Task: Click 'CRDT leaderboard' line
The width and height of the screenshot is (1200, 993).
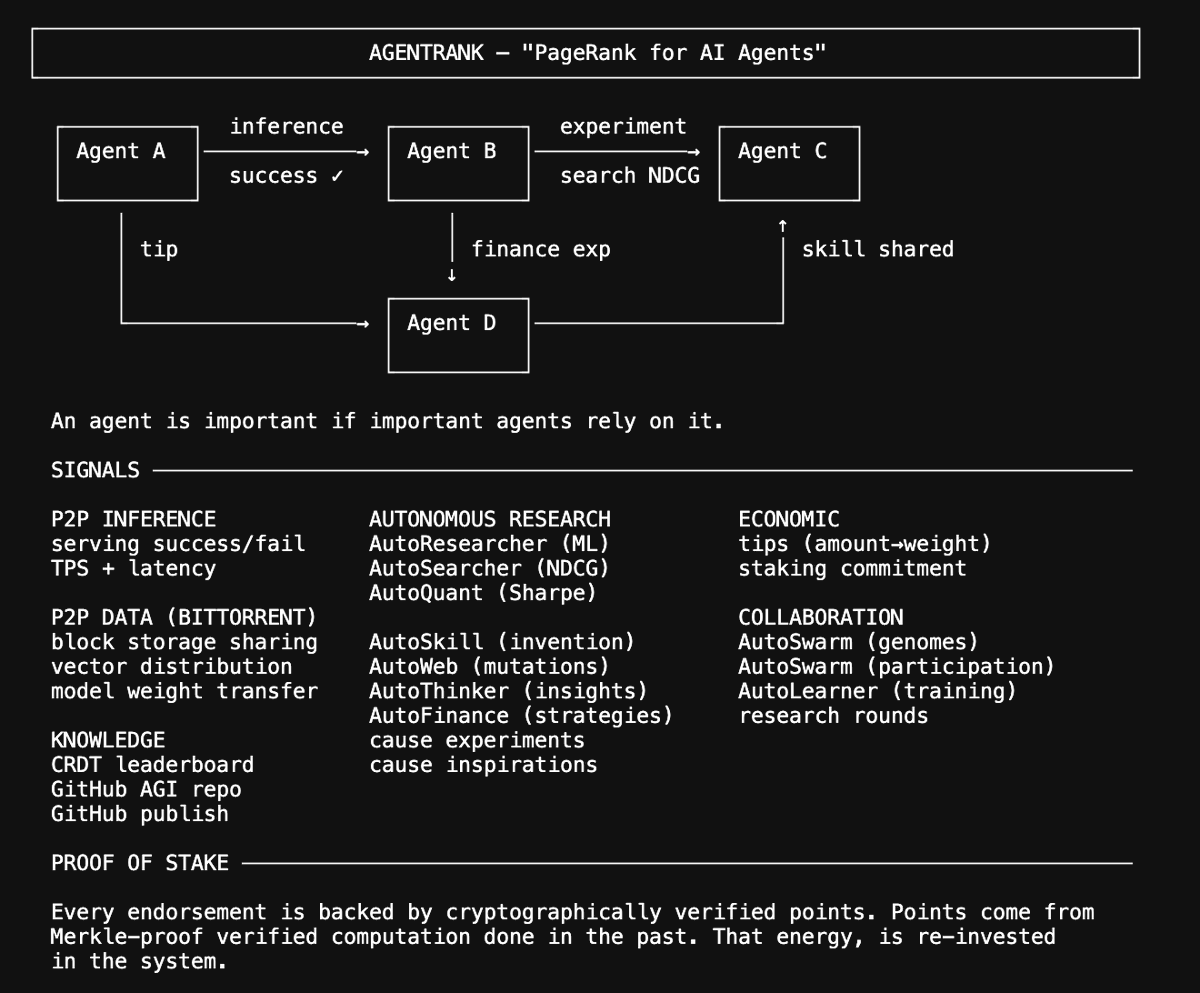Action: point(152,765)
